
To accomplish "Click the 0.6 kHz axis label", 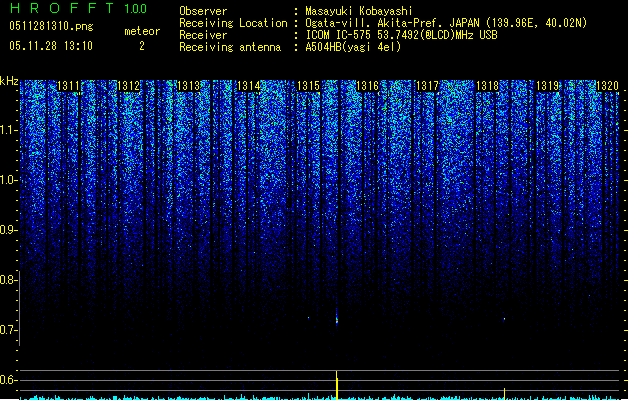I will [8, 380].
